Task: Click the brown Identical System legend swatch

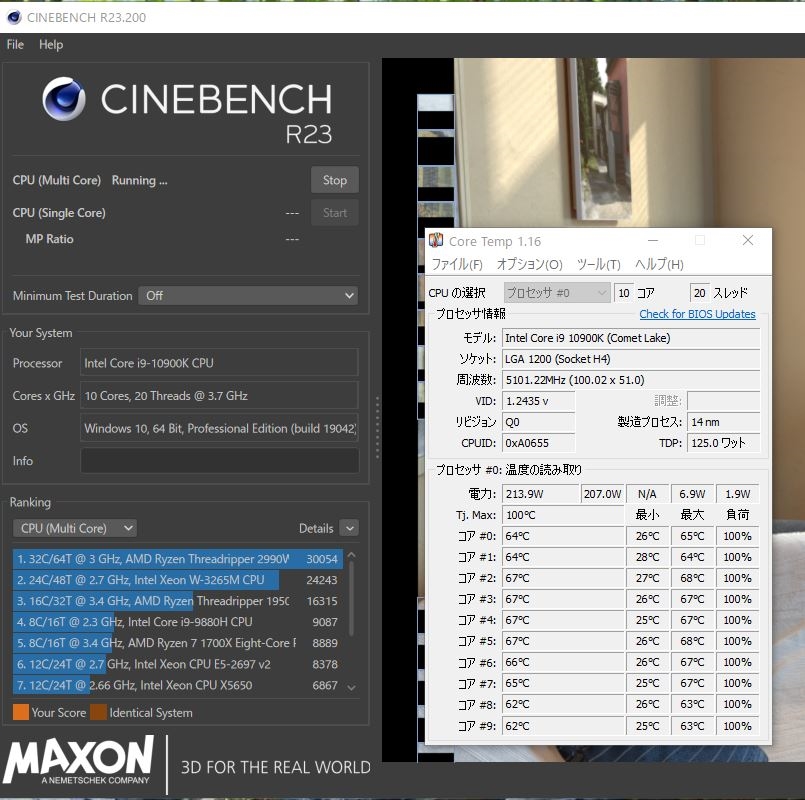Action: coord(98,712)
